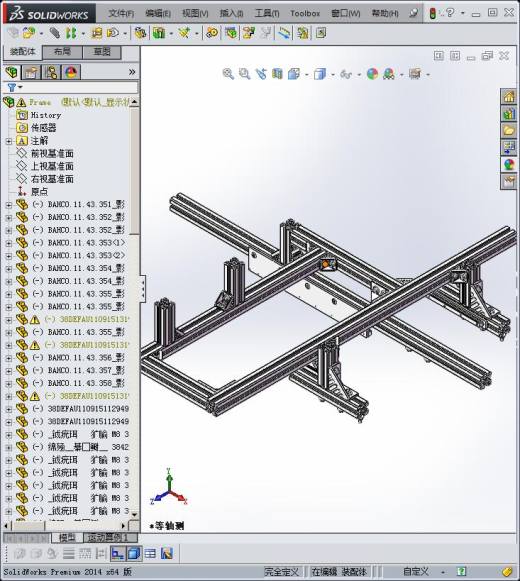Viewport: 520px width, 581px height.
Task: Open Edit Appearance color sphere
Action: coord(372,74)
